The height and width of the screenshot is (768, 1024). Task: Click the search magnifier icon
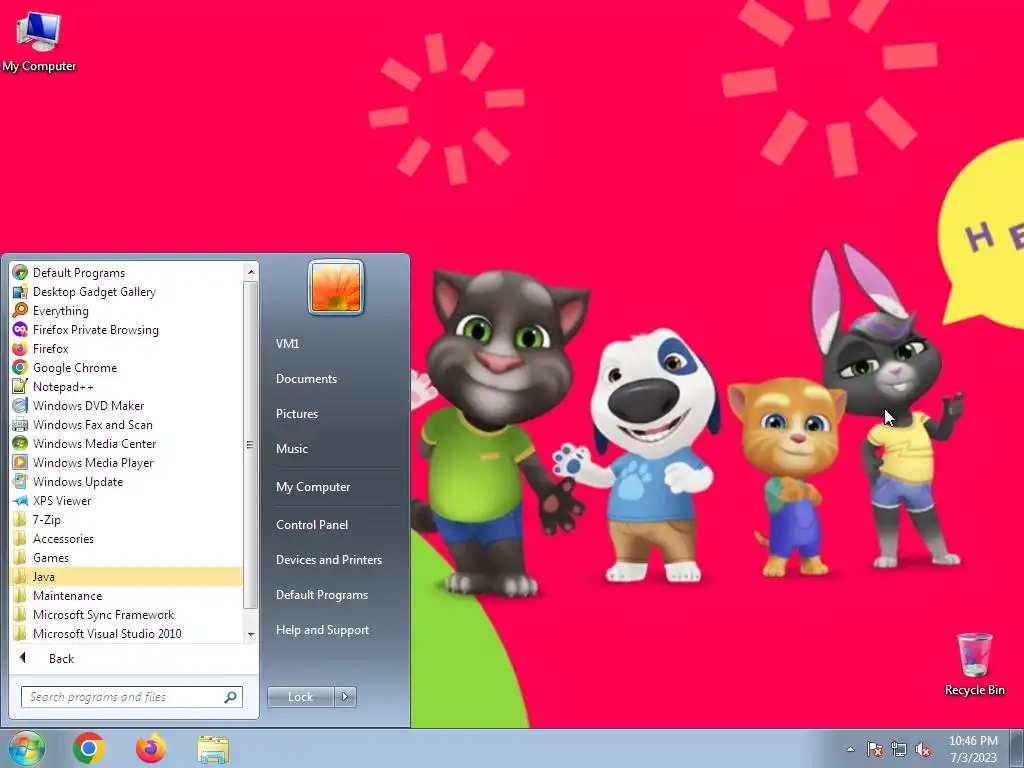click(x=231, y=697)
